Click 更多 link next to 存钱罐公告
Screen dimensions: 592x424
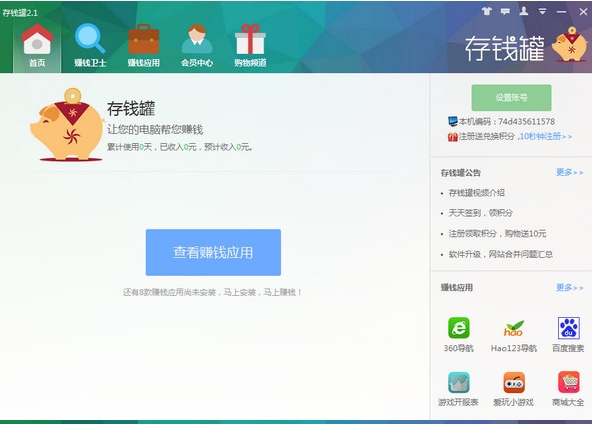click(569, 172)
